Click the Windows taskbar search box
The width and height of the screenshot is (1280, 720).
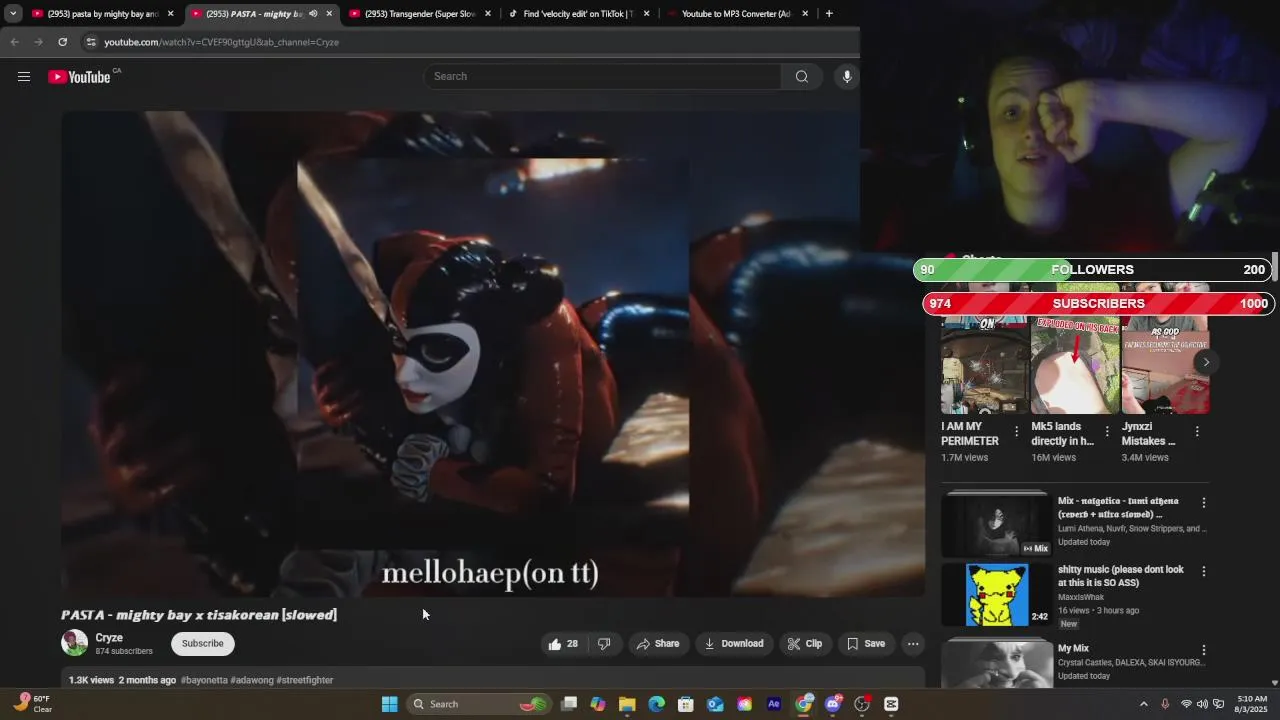479,704
